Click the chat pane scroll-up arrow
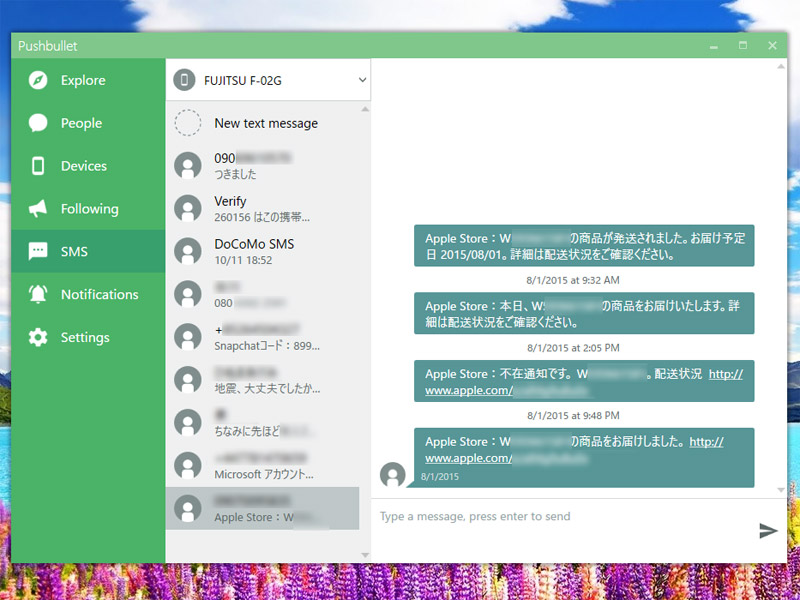Image resolution: width=800 pixels, height=600 pixels. (781, 66)
